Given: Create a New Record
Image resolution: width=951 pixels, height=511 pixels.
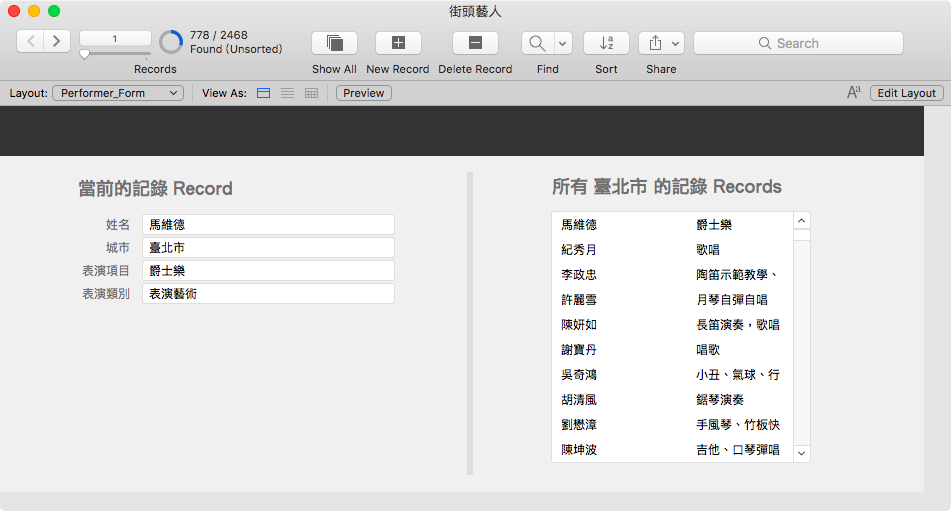Looking at the screenshot, I should click(398, 43).
